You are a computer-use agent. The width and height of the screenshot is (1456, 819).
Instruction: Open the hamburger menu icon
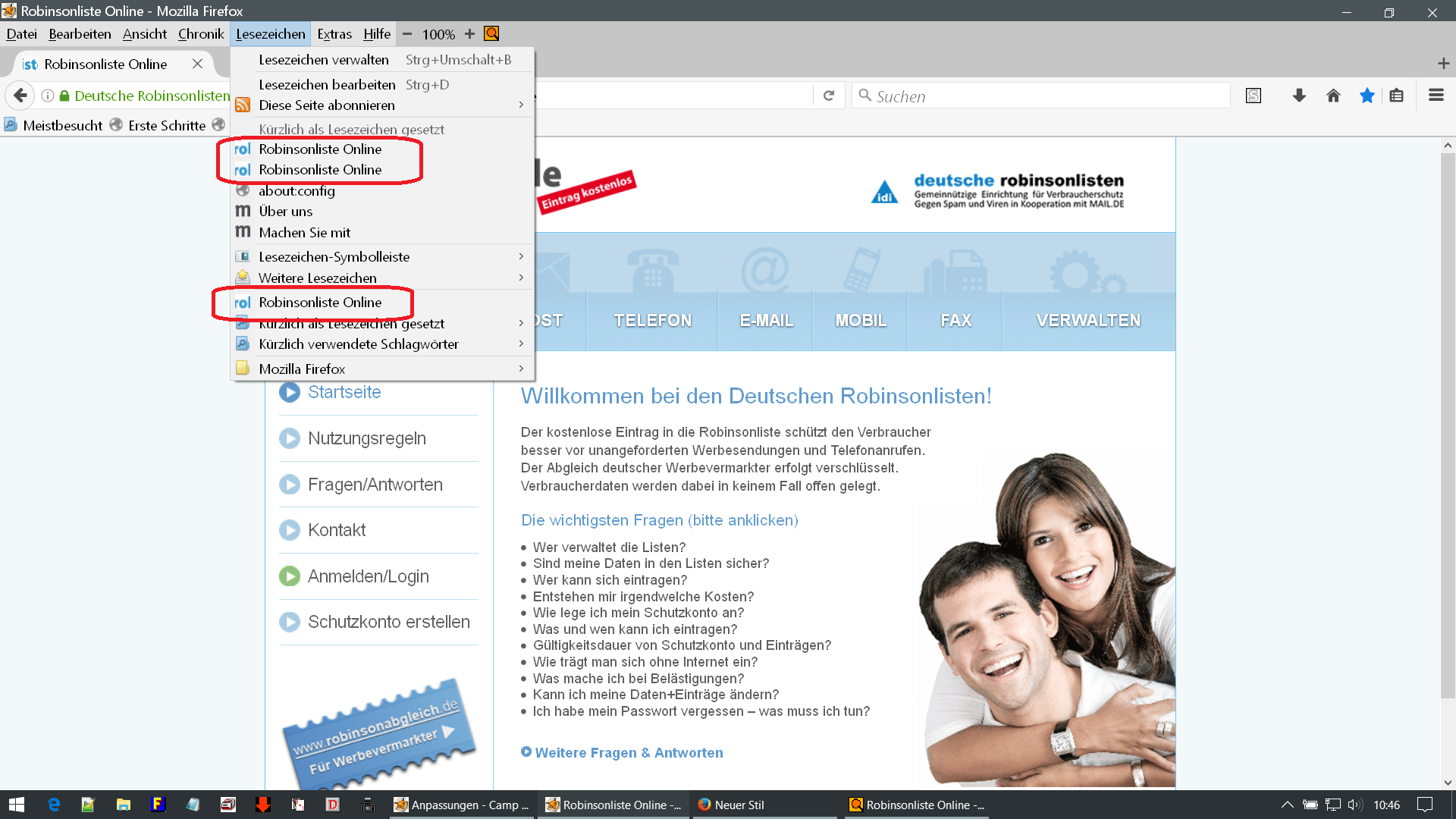[x=1436, y=96]
